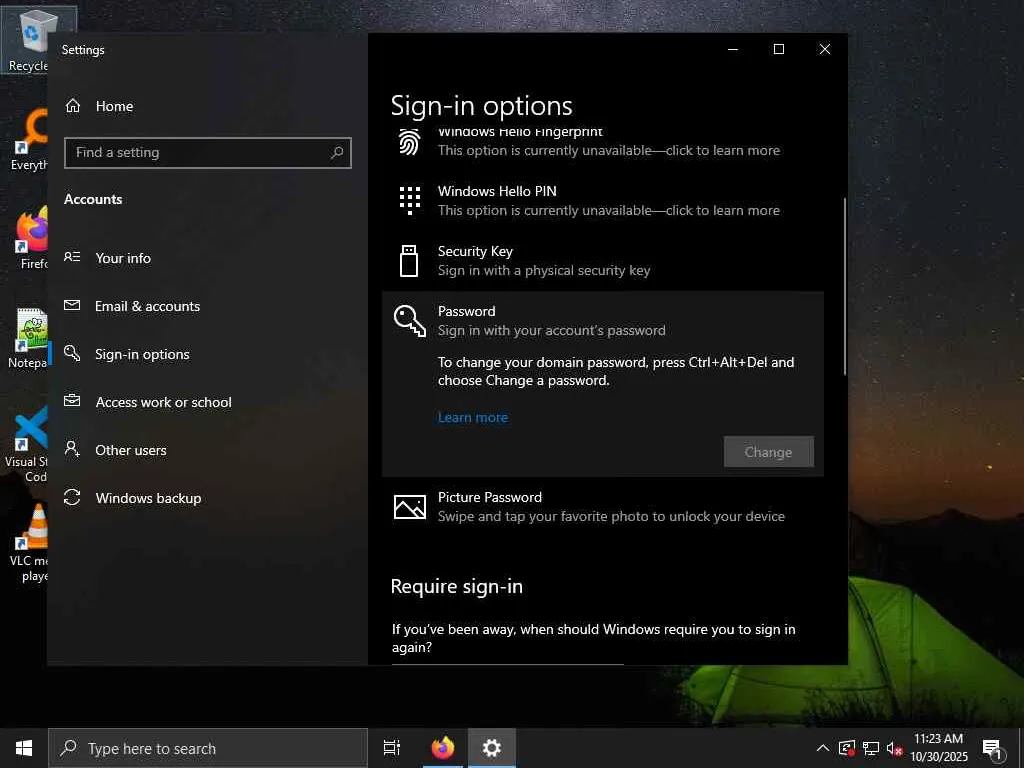Click the security warning tray icon
Screen dimensions: 1024x768
tap(846, 748)
